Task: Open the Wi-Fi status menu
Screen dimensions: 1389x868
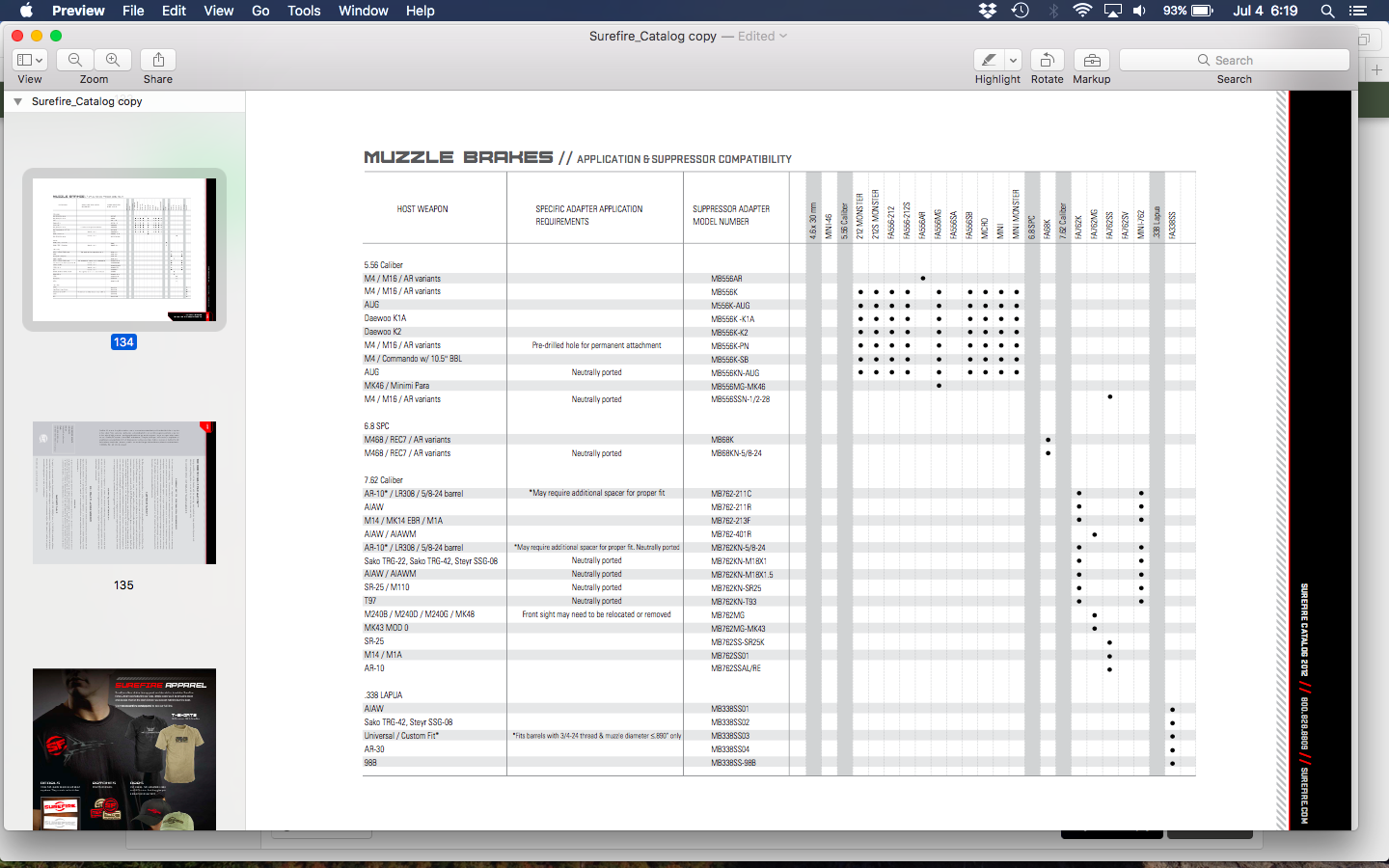Action: (1082, 11)
